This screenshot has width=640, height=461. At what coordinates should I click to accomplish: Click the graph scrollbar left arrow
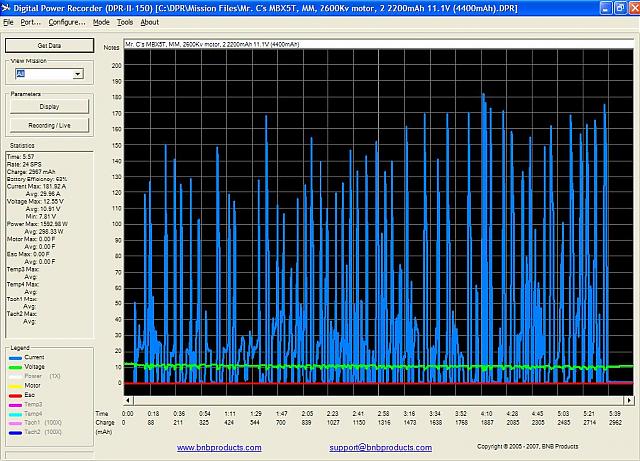128,401
